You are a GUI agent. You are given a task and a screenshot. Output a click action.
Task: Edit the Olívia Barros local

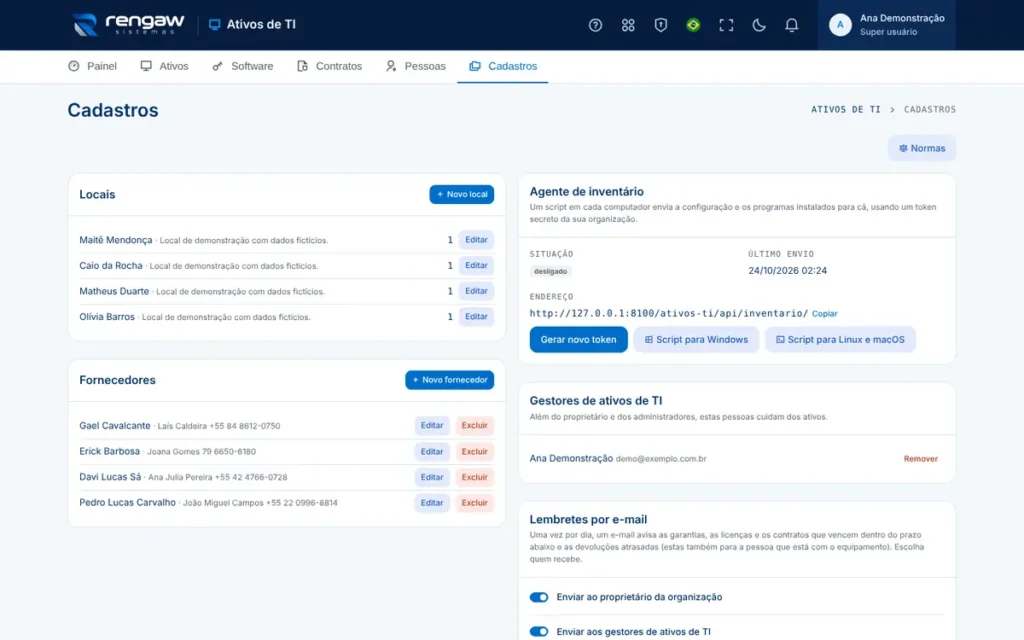coord(476,316)
